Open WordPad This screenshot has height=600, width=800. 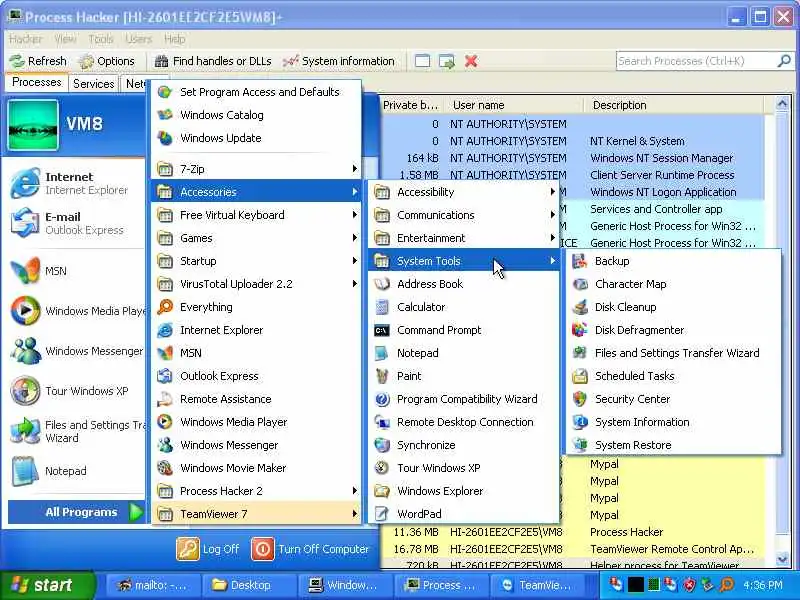tap(463, 514)
